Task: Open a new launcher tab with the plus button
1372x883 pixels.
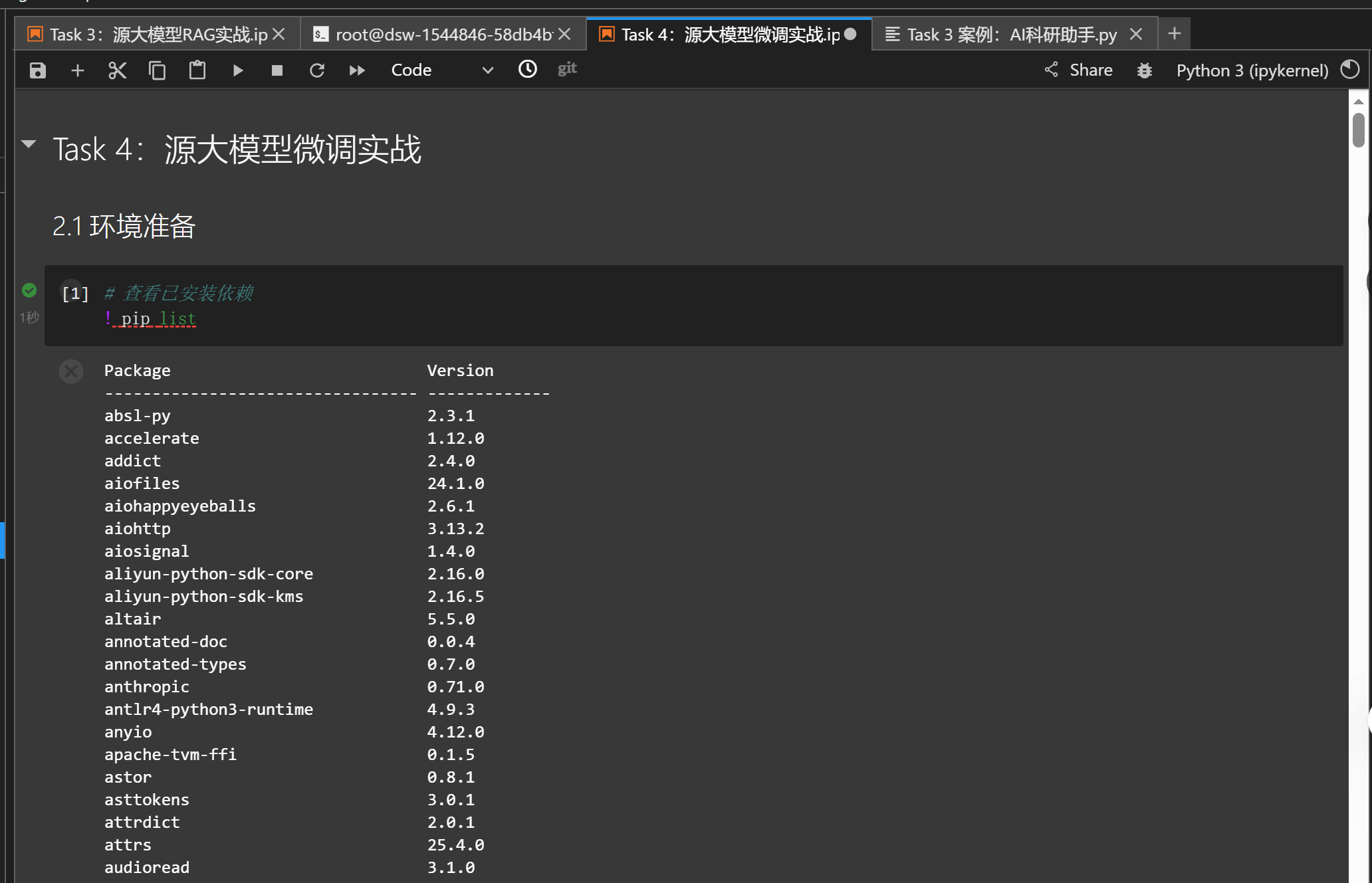Action: [x=1175, y=34]
